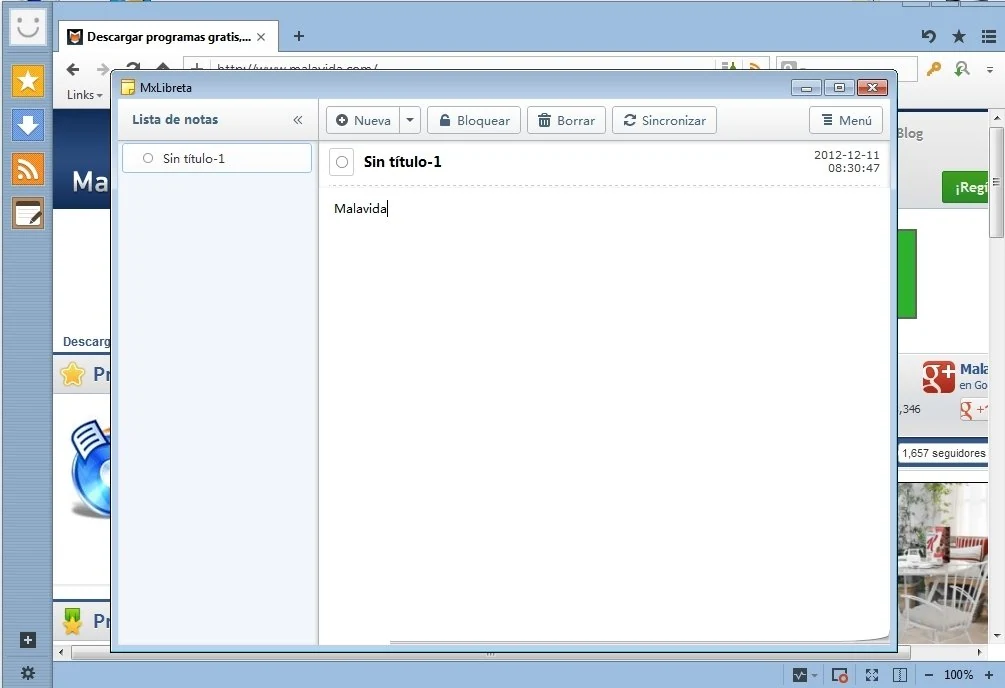Open the Menú button

846,120
